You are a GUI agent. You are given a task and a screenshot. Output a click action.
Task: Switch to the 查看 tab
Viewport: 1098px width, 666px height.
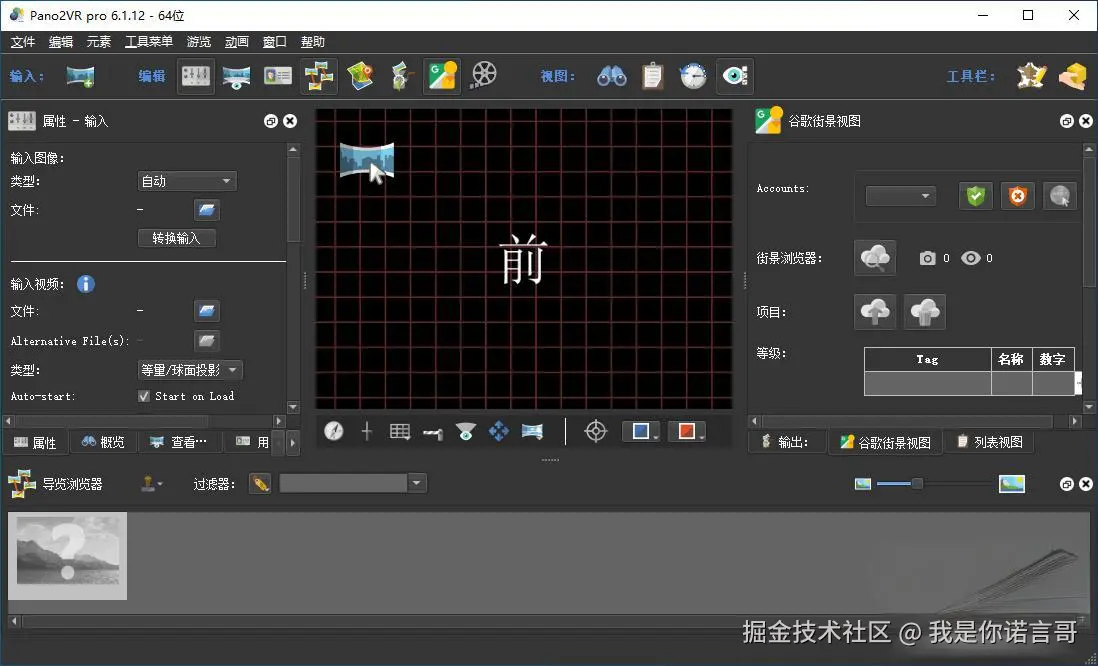(180, 442)
